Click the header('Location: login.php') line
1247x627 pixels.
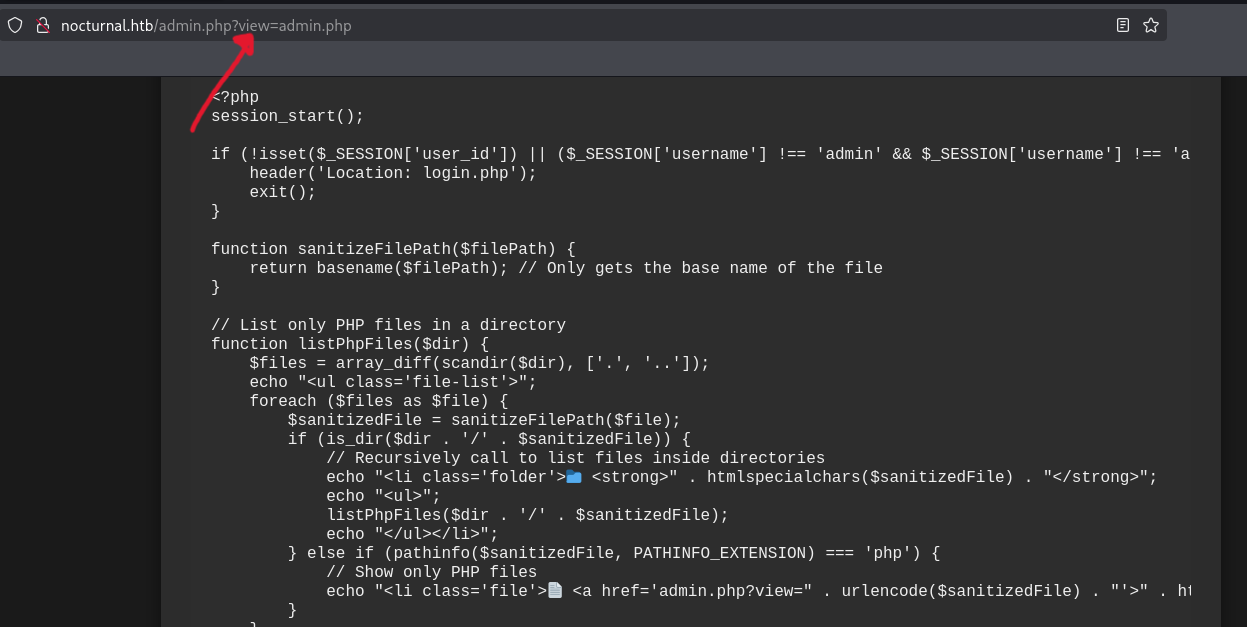point(393,173)
